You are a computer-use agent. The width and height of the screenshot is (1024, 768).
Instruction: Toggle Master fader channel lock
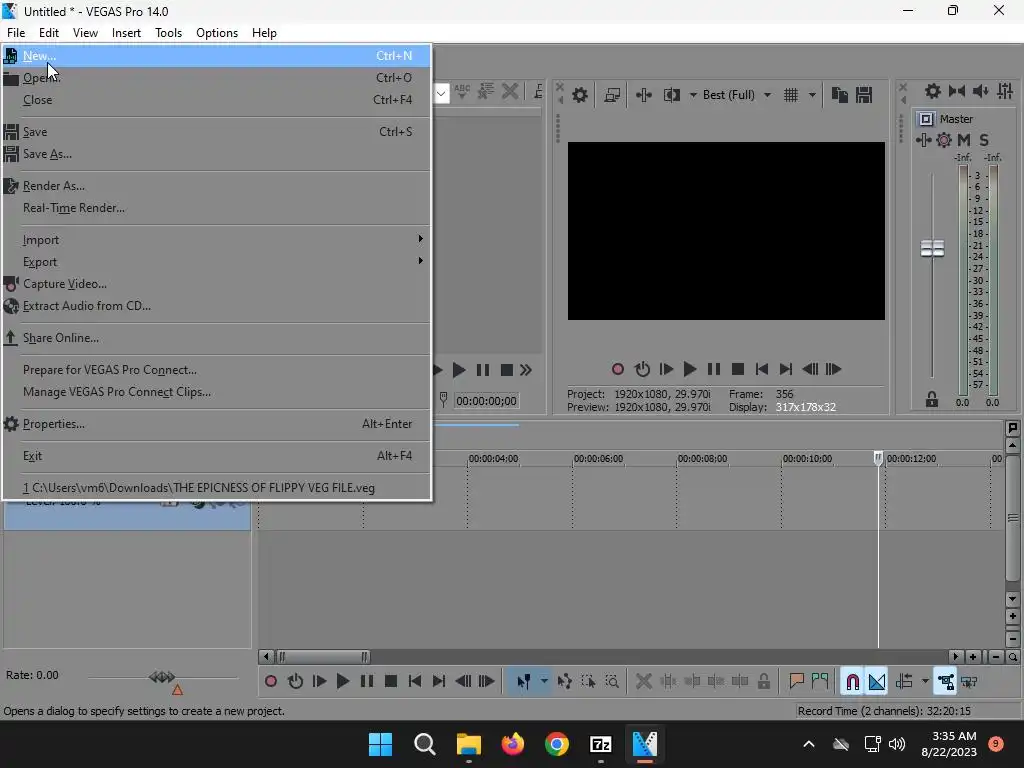[932, 400]
